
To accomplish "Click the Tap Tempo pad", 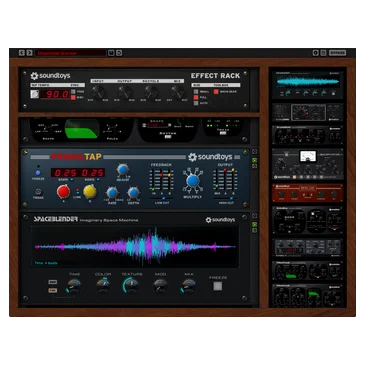I will point(34,94).
